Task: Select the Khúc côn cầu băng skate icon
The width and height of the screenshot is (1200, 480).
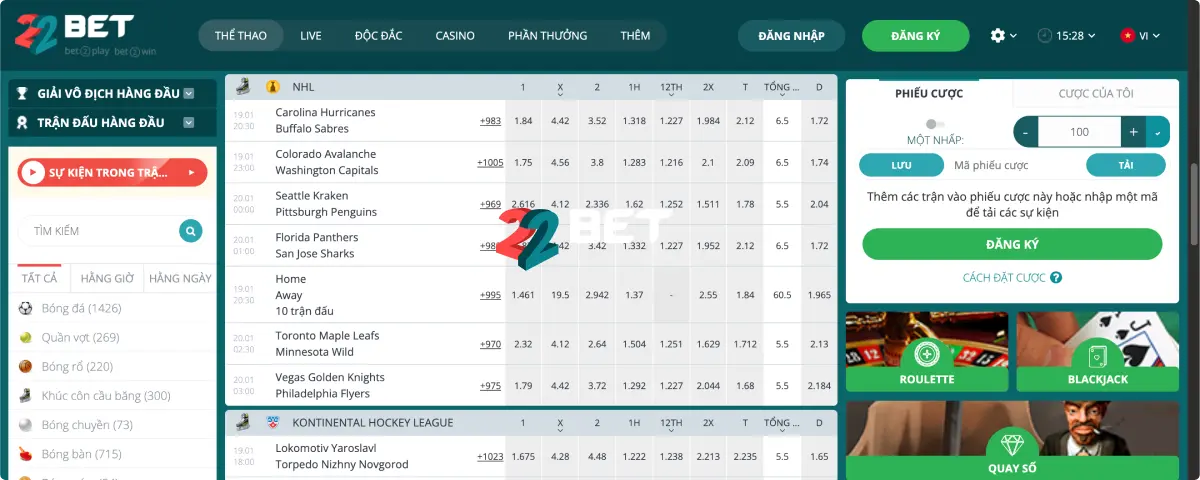Action: 25,395
